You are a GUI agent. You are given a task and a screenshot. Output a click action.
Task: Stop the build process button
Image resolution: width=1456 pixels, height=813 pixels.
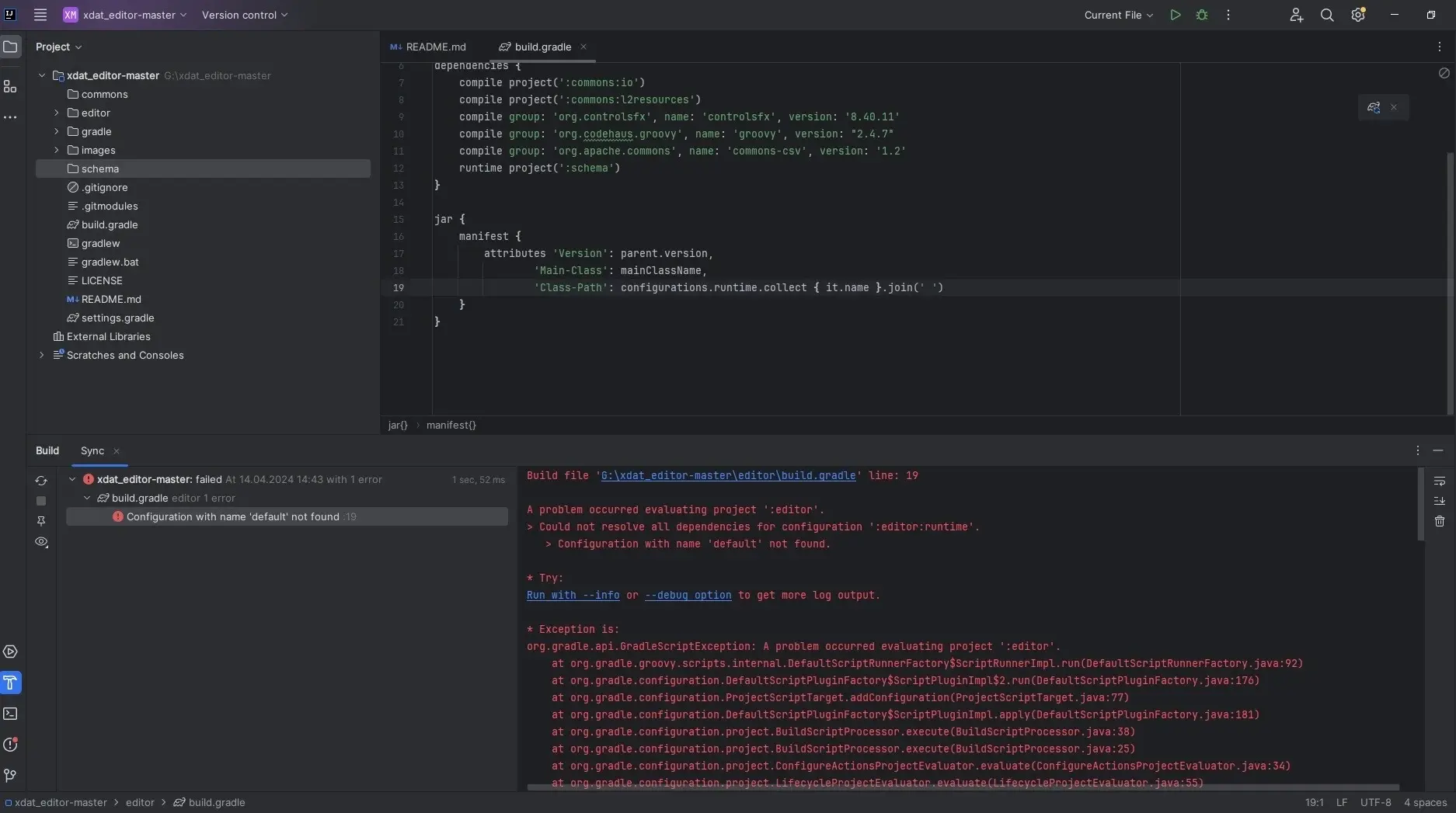(x=41, y=501)
